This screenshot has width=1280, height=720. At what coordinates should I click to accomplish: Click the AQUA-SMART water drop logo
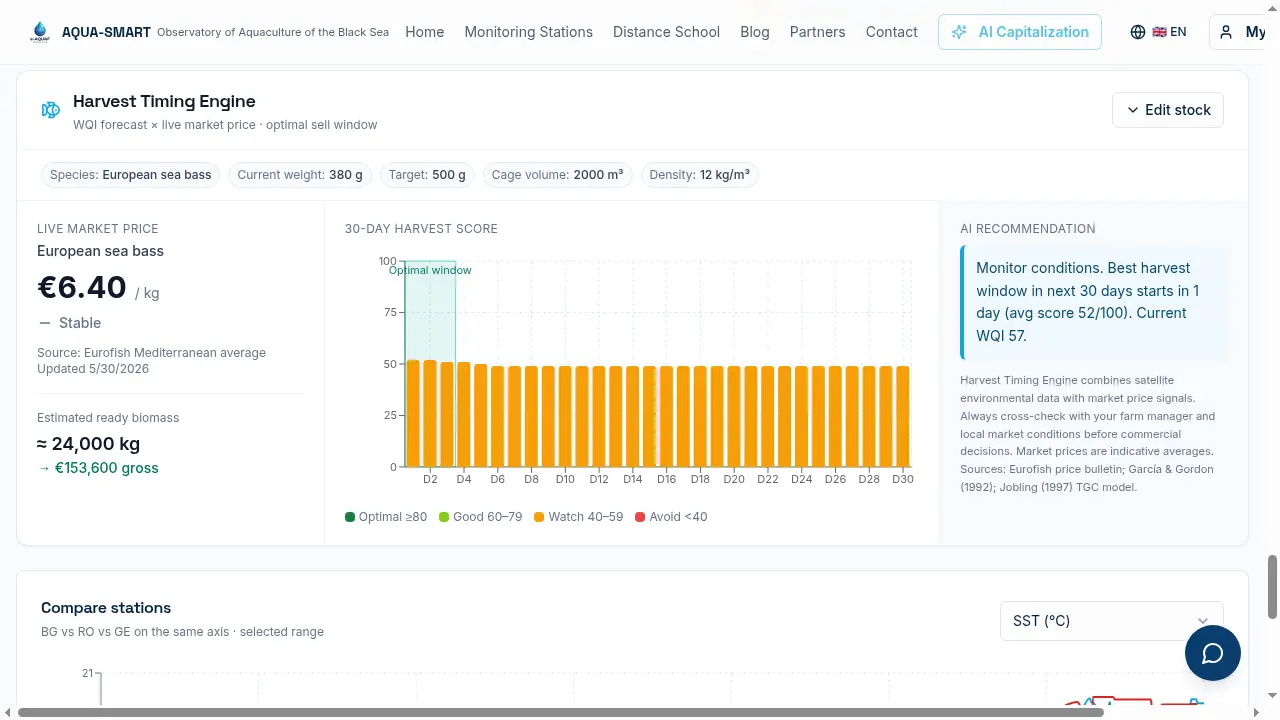pos(40,32)
